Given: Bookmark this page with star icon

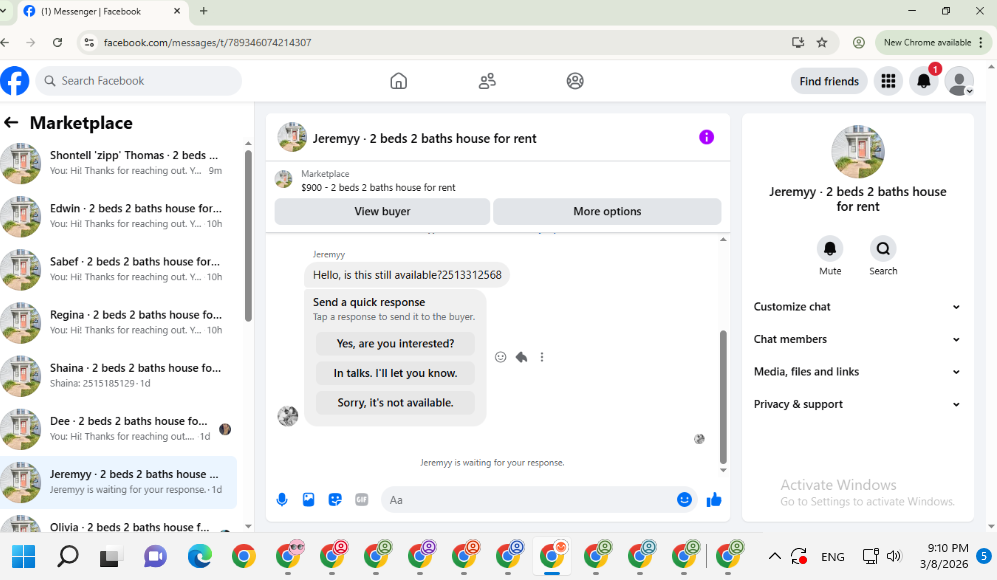Looking at the screenshot, I should click(822, 43).
